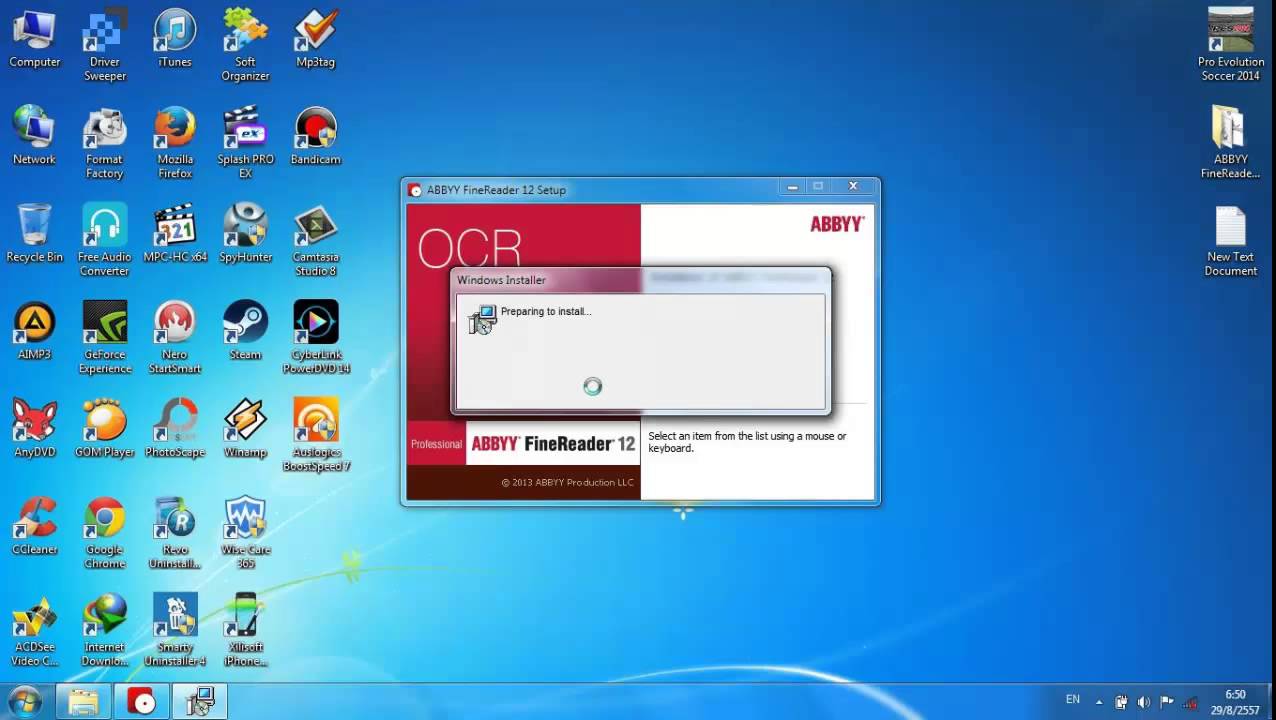Open ABBYY FineReader desktop folder
The height and width of the screenshot is (720, 1276).
[1230, 144]
